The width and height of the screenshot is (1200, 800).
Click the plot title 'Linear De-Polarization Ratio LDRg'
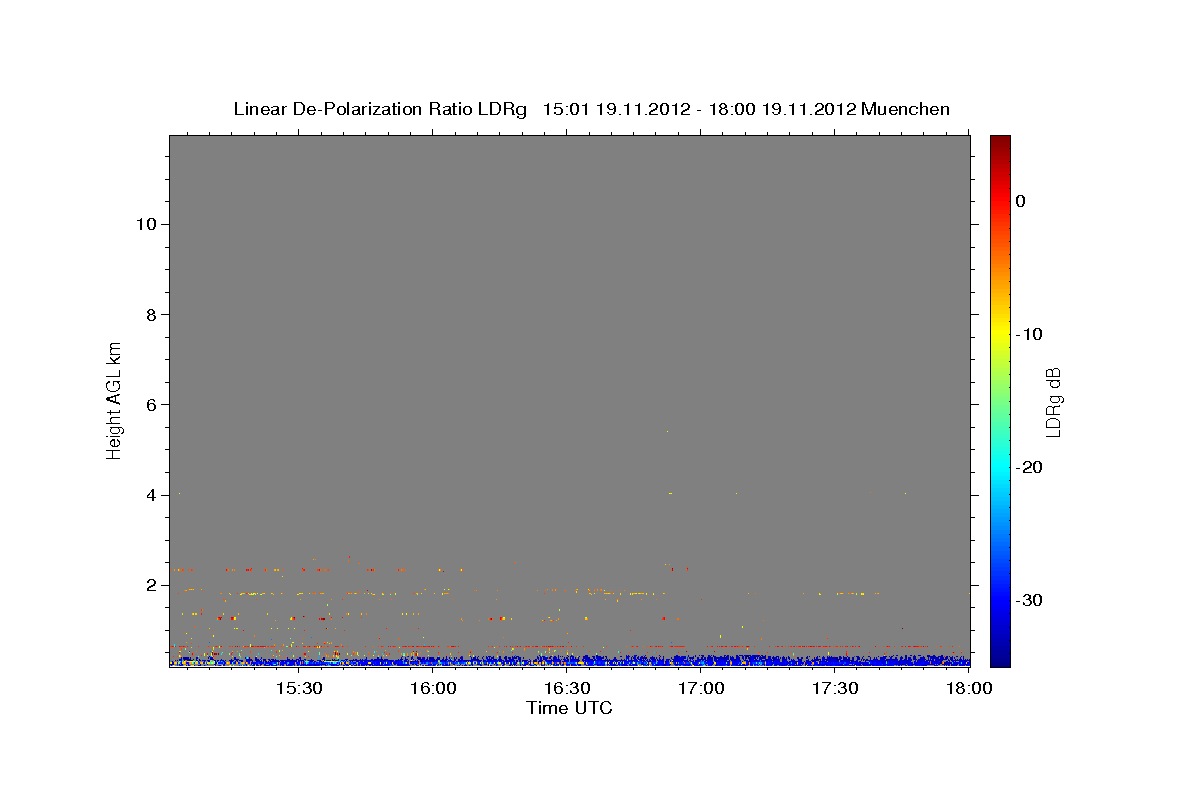click(x=379, y=109)
